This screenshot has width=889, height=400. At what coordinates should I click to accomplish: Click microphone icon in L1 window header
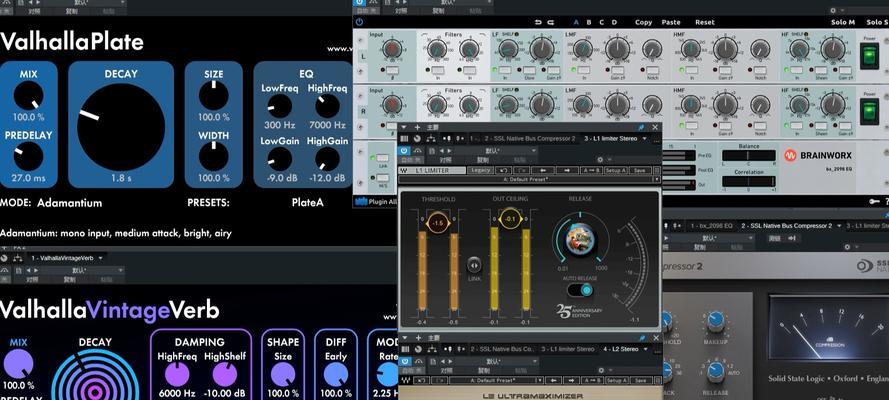(447, 139)
